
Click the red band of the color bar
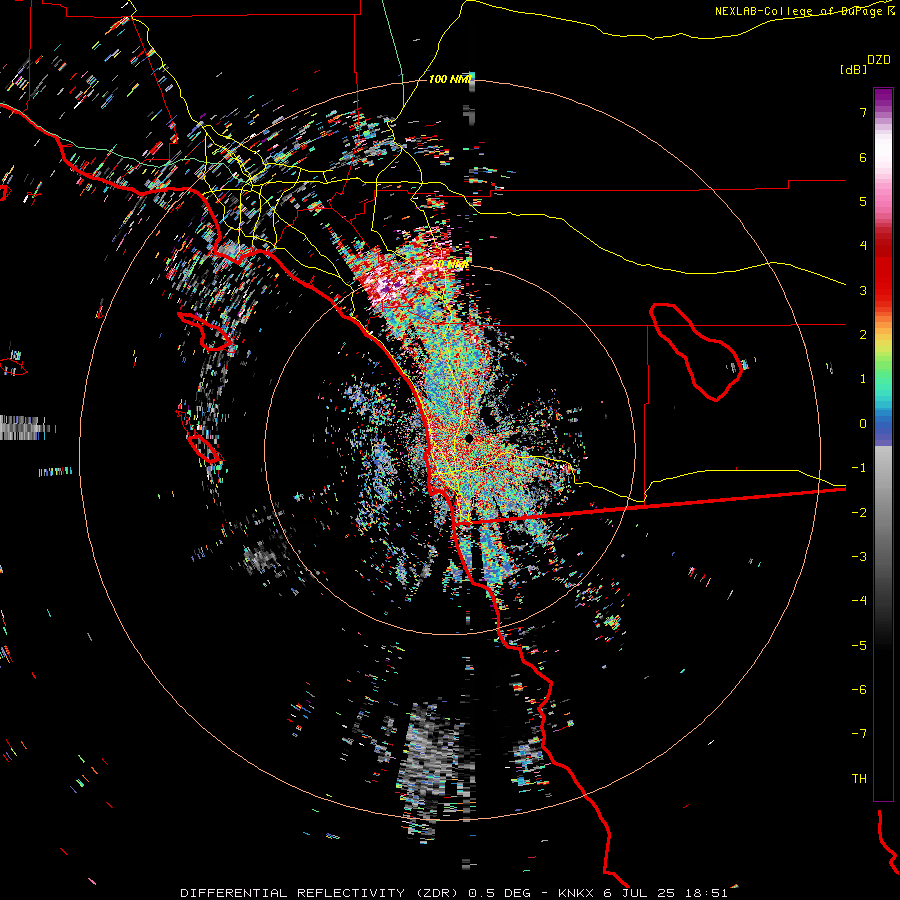coord(883,270)
